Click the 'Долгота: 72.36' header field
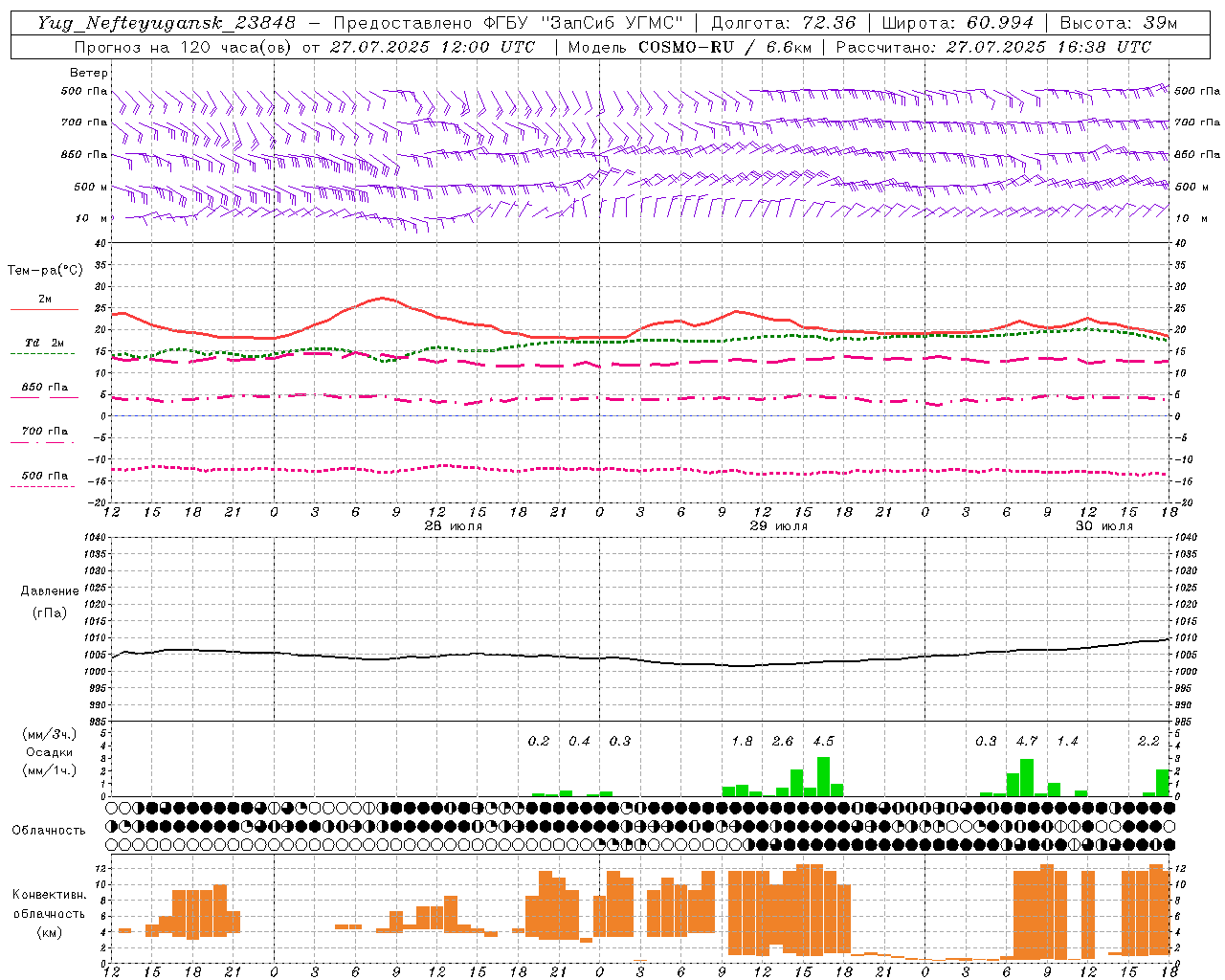The height and width of the screenshot is (980, 1225). (x=784, y=23)
